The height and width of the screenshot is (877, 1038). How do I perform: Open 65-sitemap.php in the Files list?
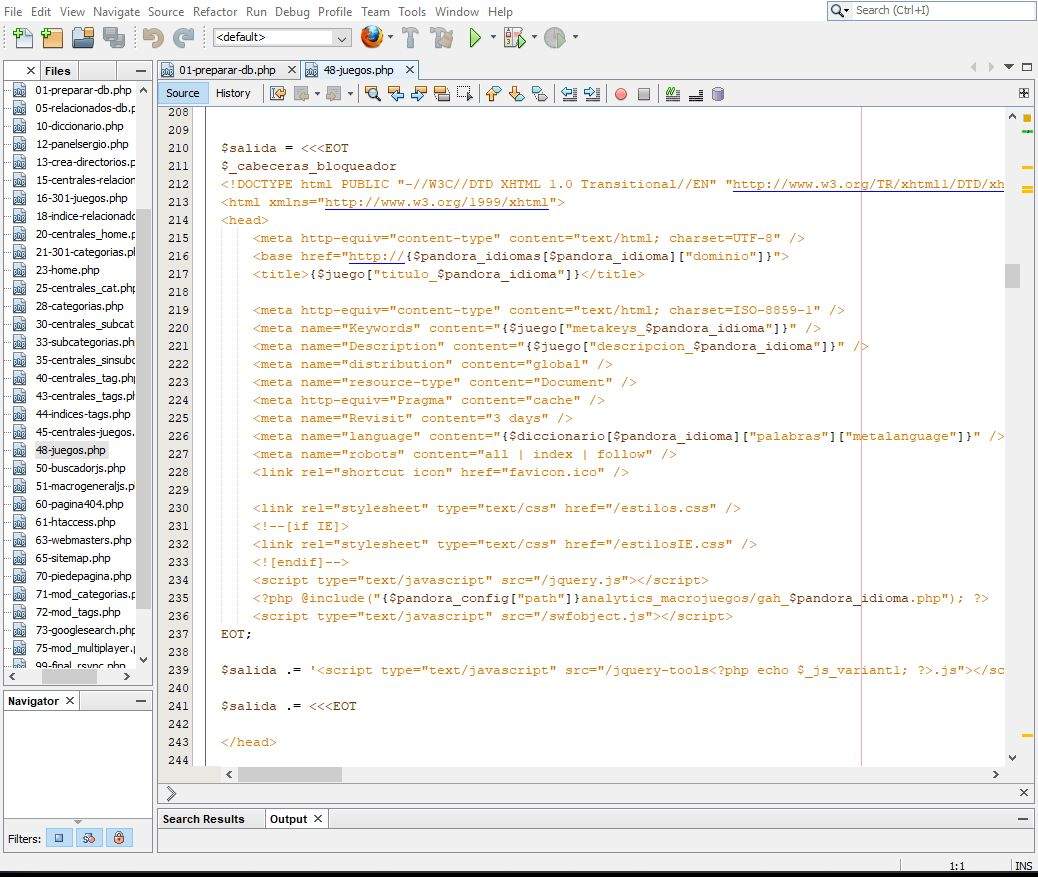73,558
